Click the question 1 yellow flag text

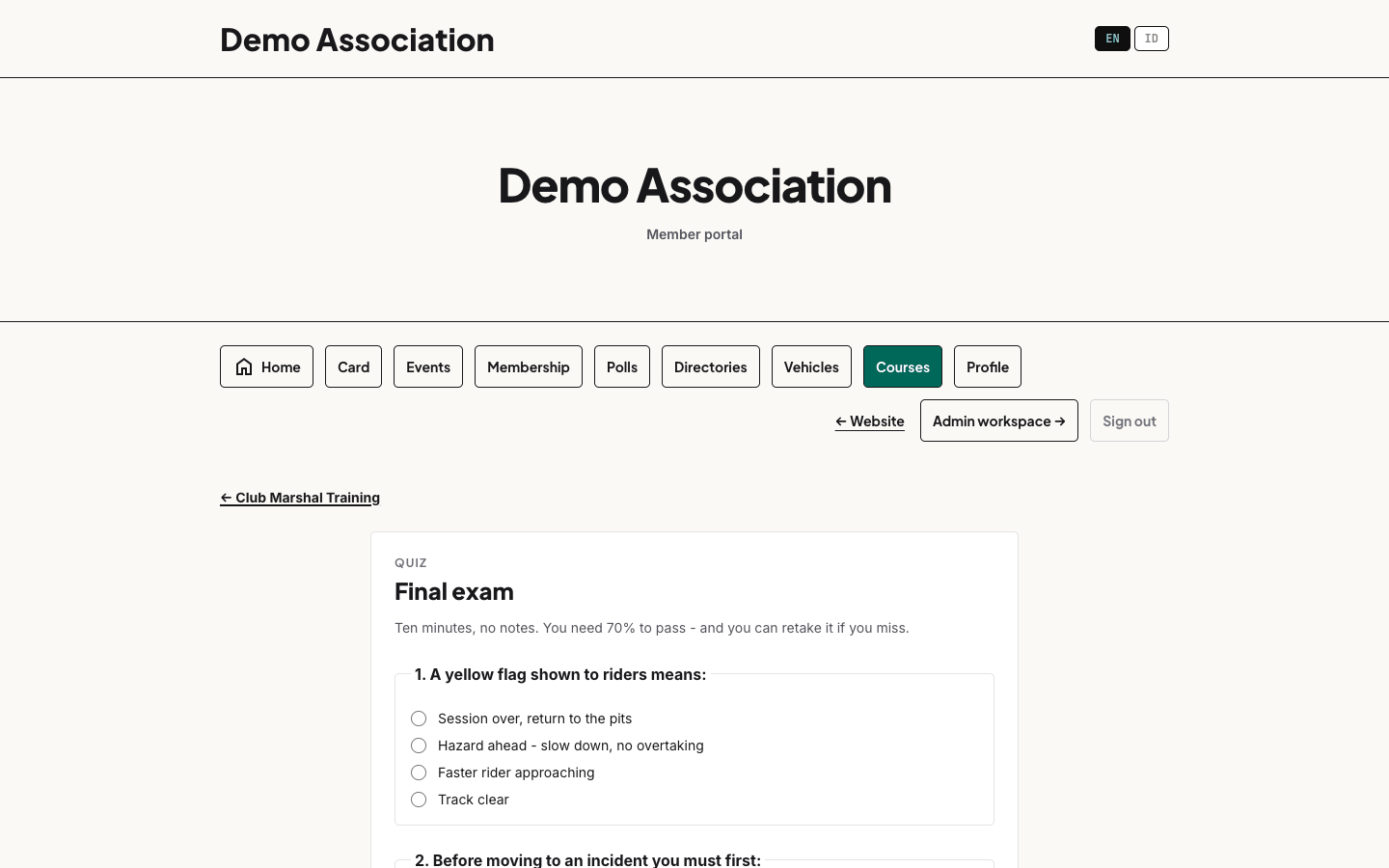[x=560, y=674]
